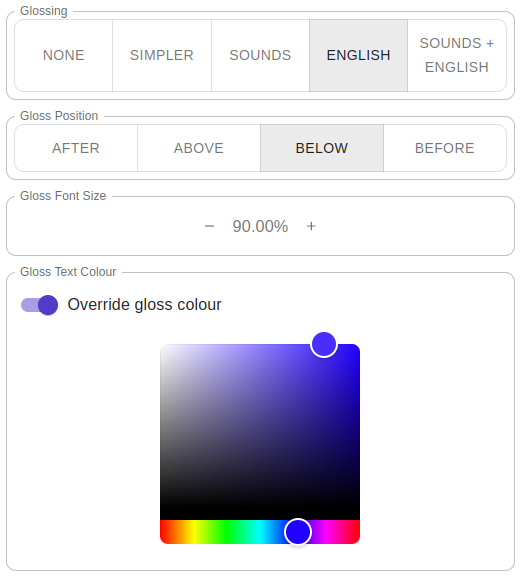
Task: Pick green on the hue bar
Action: pyautogui.click(x=226, y=532)
